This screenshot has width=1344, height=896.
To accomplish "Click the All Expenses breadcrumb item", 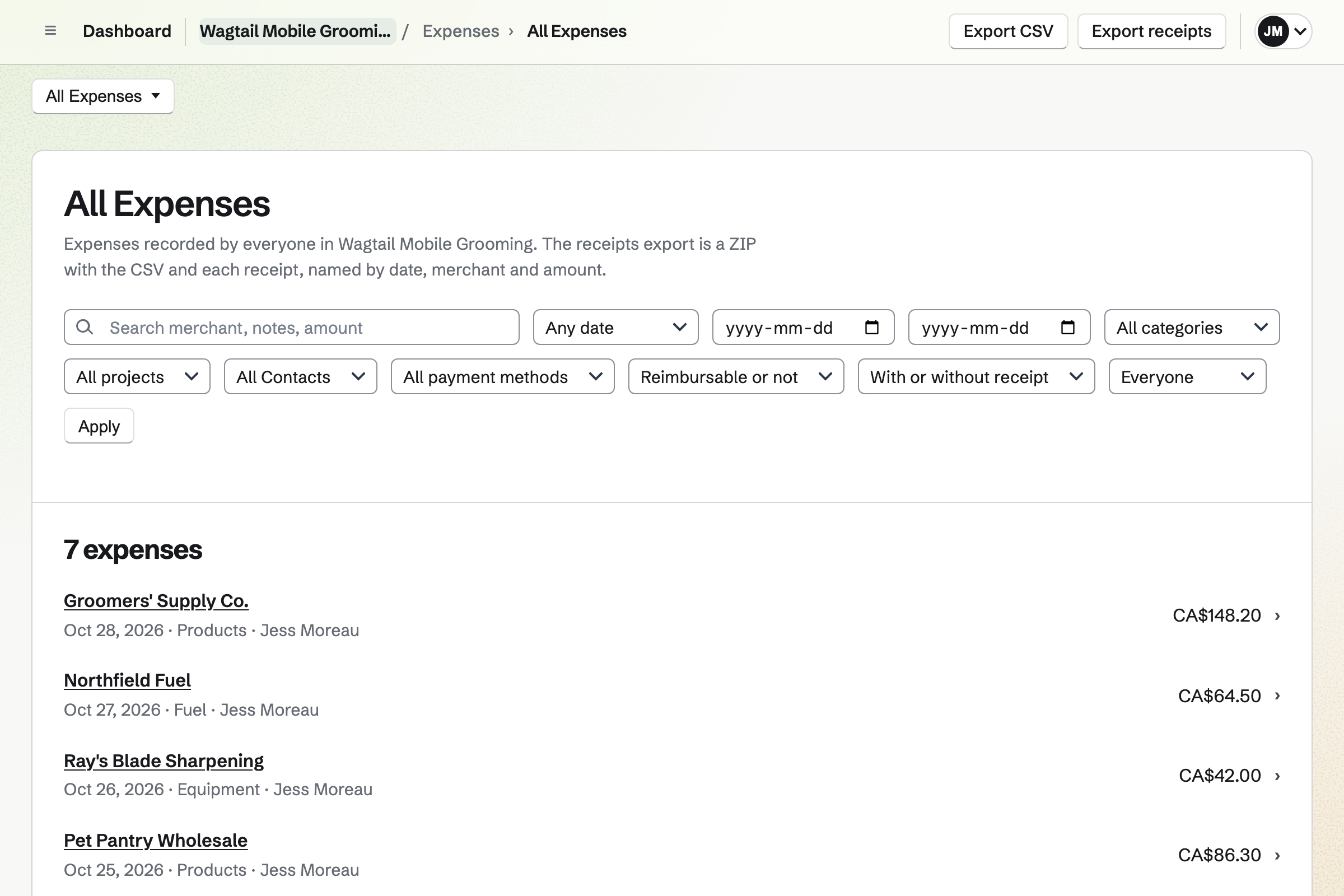I will click(x=577, y=31).
